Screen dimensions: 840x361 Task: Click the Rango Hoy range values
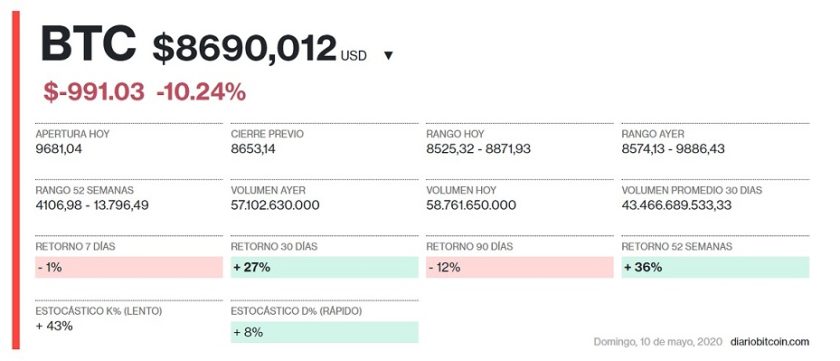pyautogui.click(x=478, y=149)
